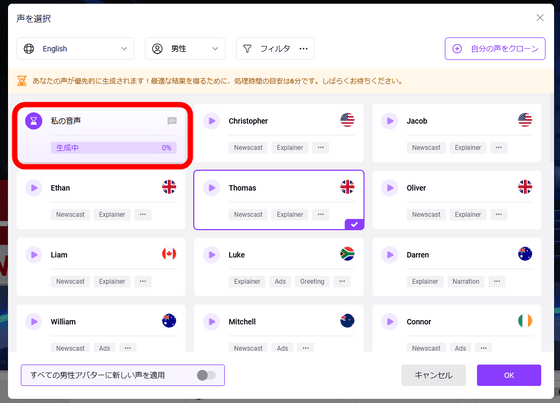Click the Irish flag on Connor card
560x403 pixels.
[x=525, y=320]
